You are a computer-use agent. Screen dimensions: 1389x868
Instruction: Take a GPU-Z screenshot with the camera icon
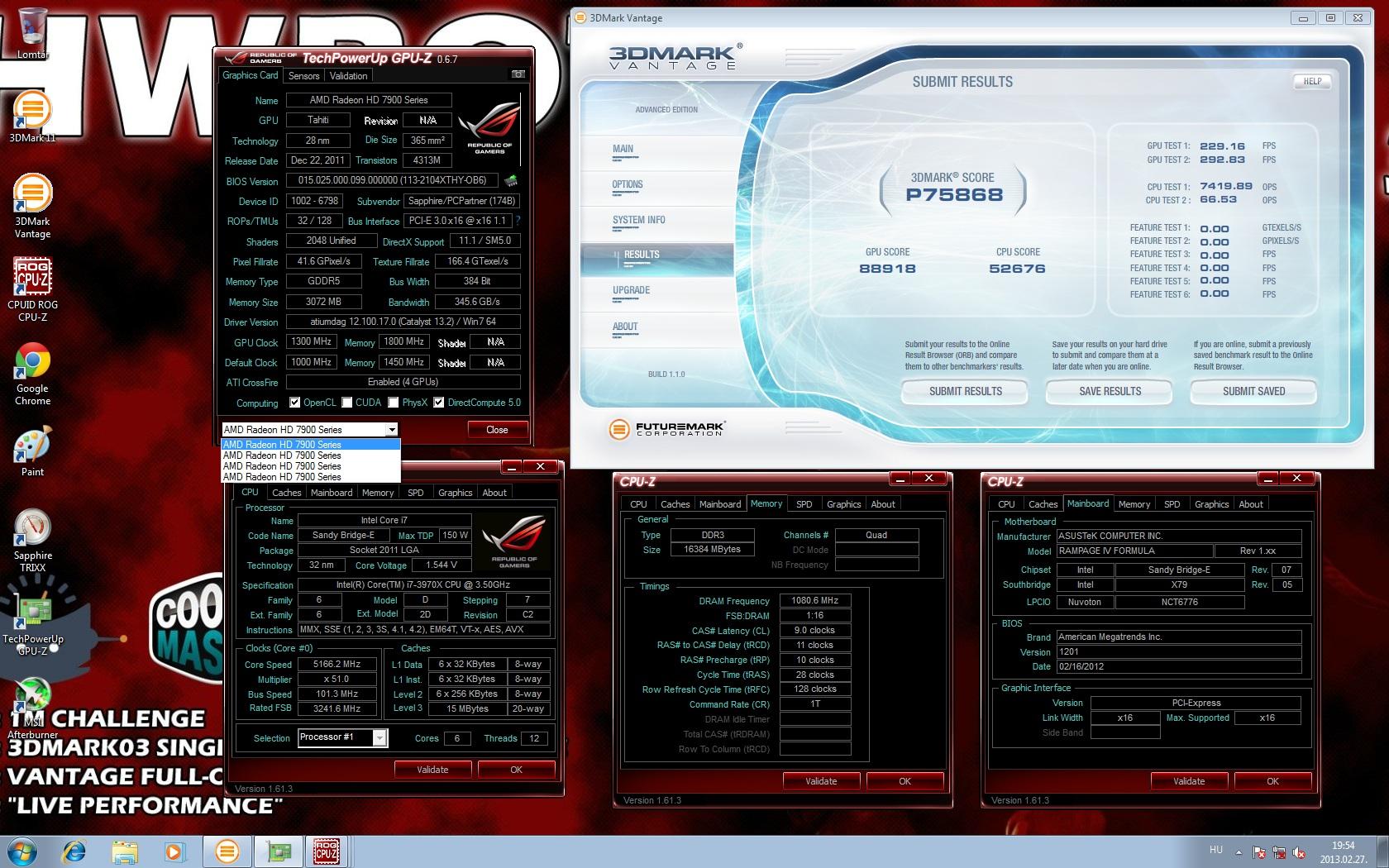tap(518, 74)
